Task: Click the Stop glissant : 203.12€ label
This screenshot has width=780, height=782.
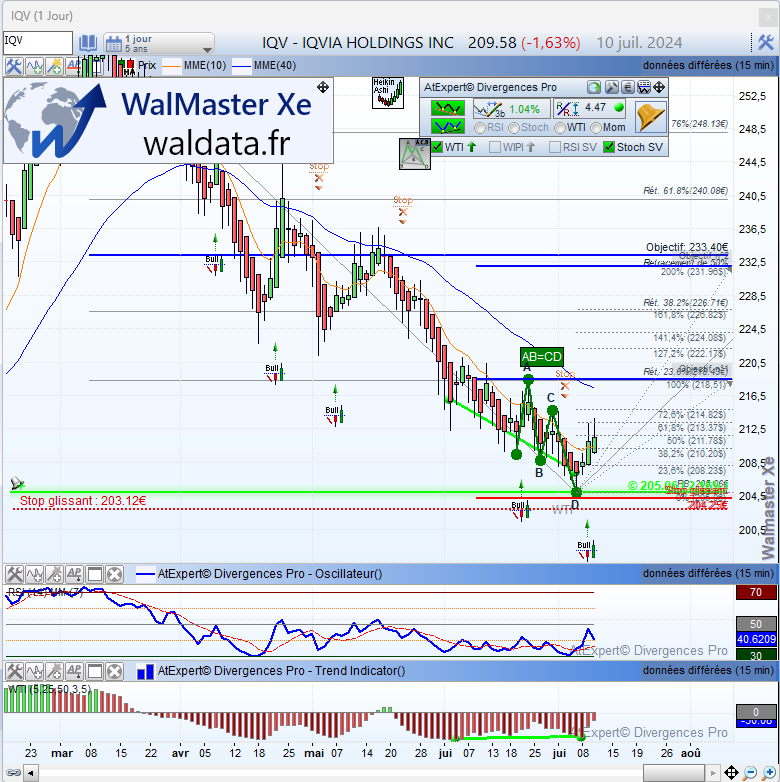Action: pos(83,501)
